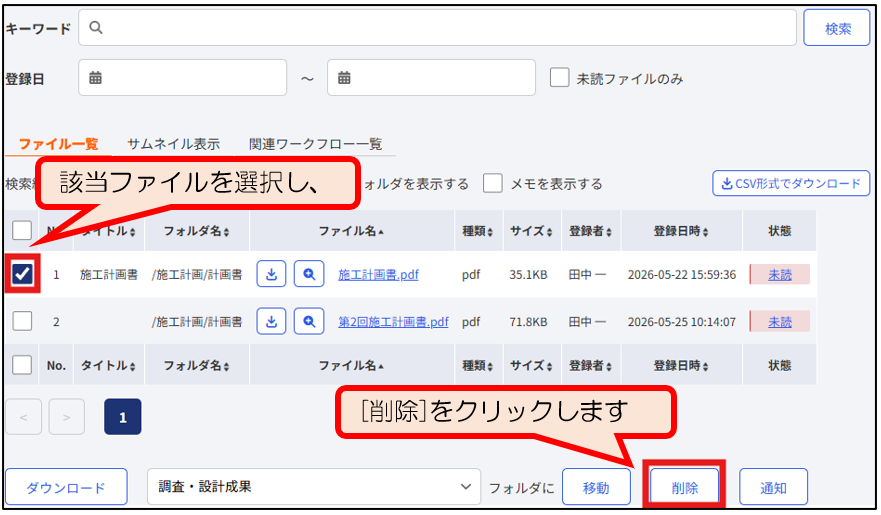Open the 調査・設計成果 folder dropdown
This screenshot has width=881, height=515.
(314, 486)
